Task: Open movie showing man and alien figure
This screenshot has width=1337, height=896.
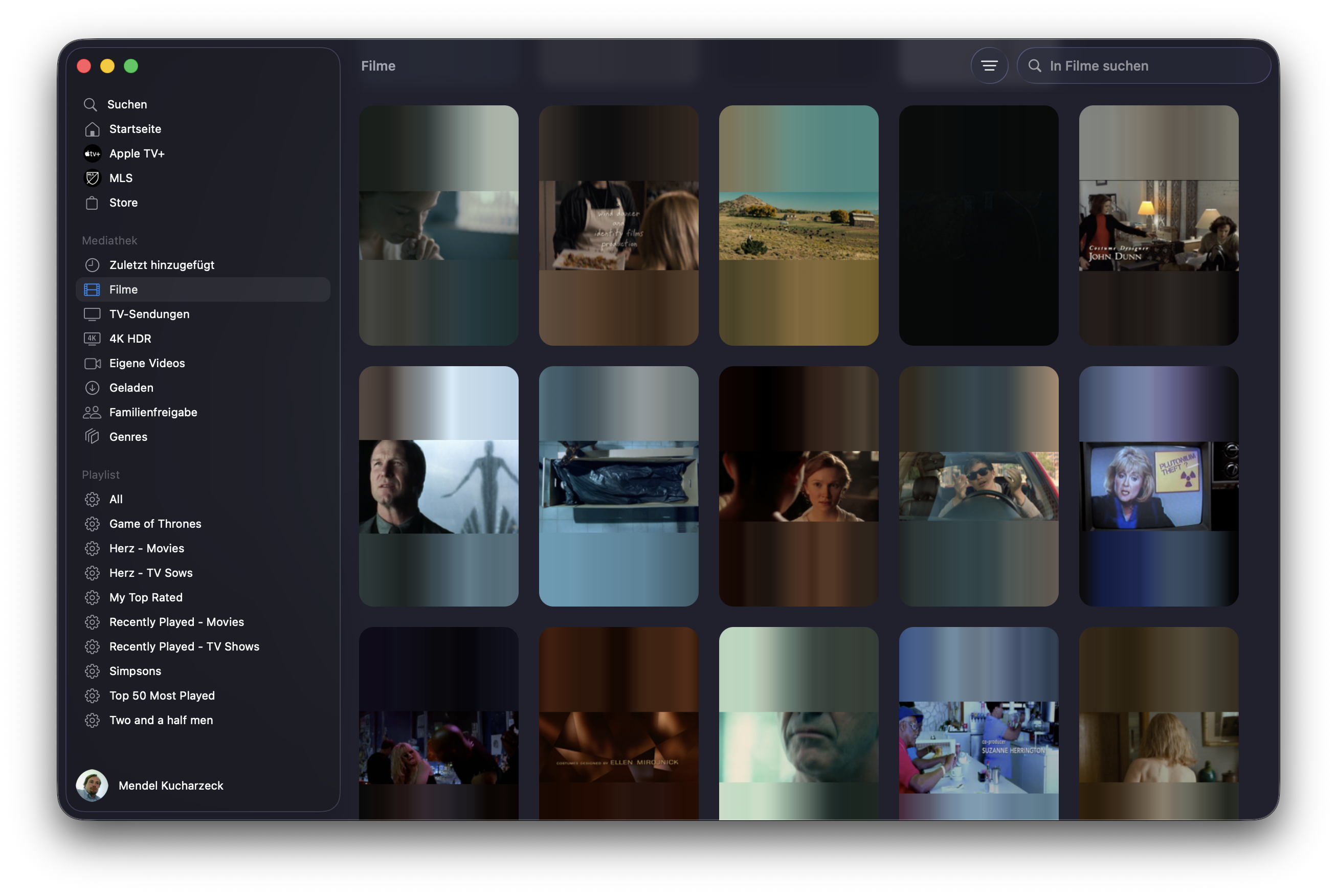Action: coord(438,486)
